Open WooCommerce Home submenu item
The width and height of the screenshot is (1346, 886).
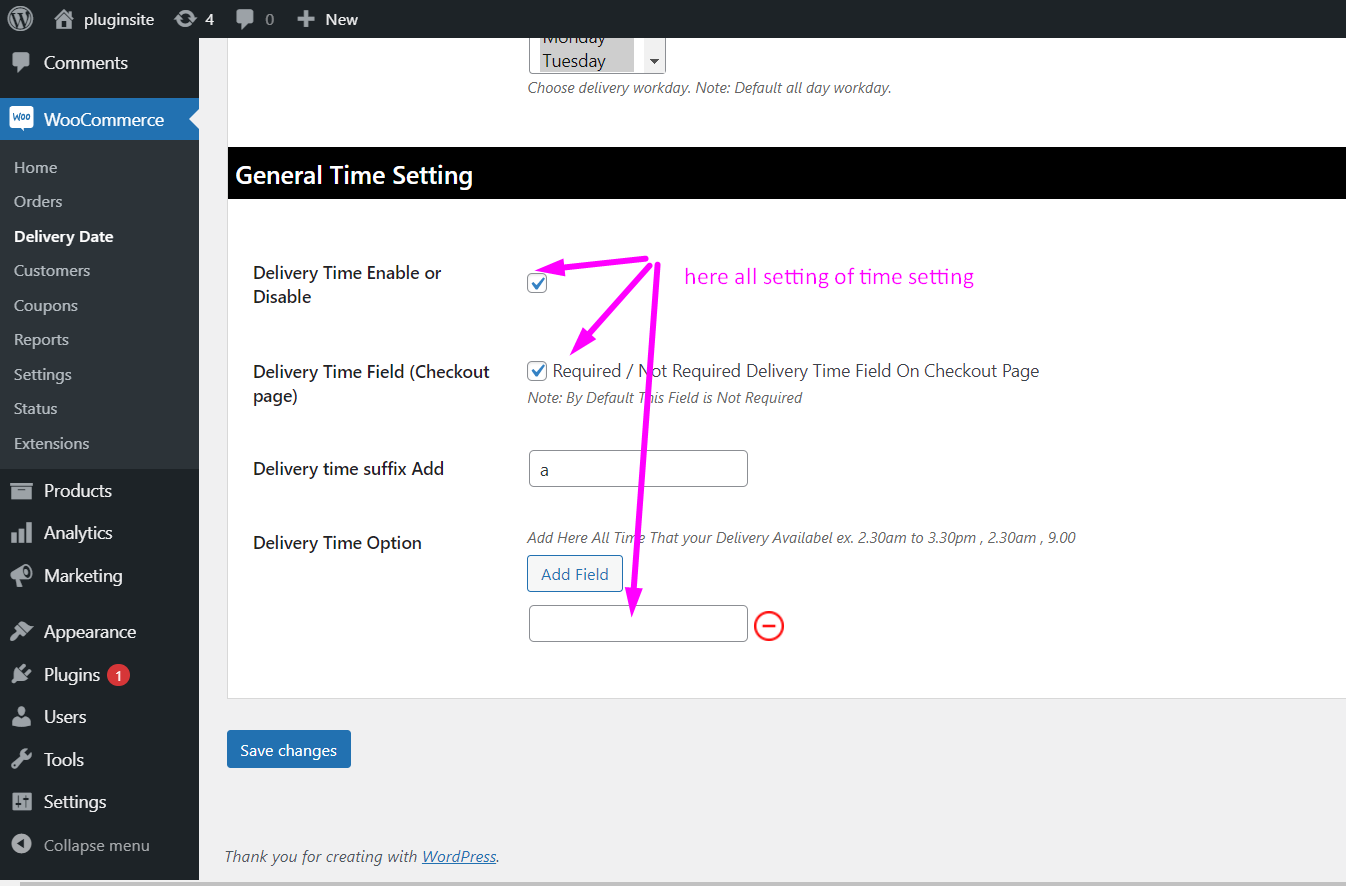(x=36, y=167)
